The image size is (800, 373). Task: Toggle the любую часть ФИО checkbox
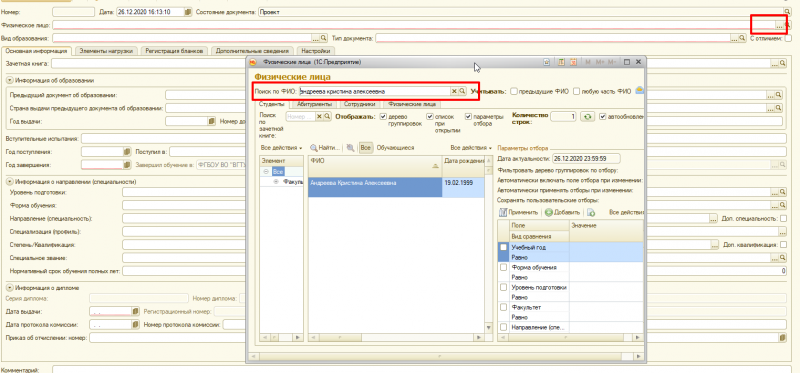point(577,91)
